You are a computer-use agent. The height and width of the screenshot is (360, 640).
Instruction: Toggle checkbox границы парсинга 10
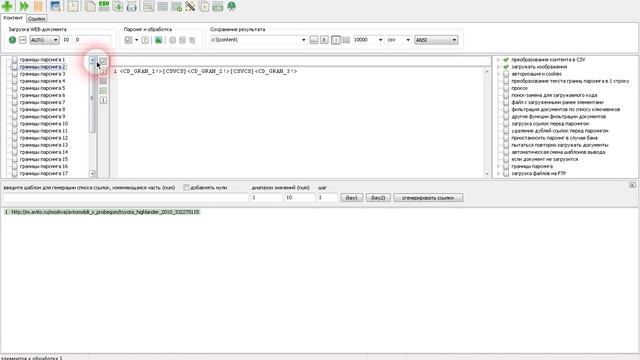tap(15, 124)
